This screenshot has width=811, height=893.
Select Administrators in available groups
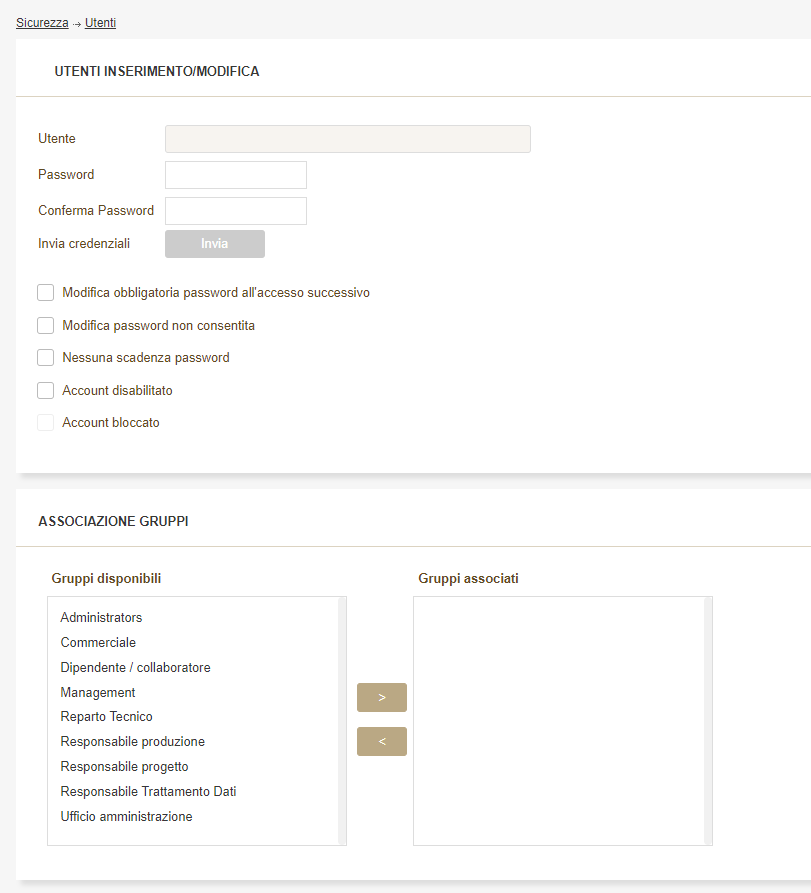tap(101, 618)
